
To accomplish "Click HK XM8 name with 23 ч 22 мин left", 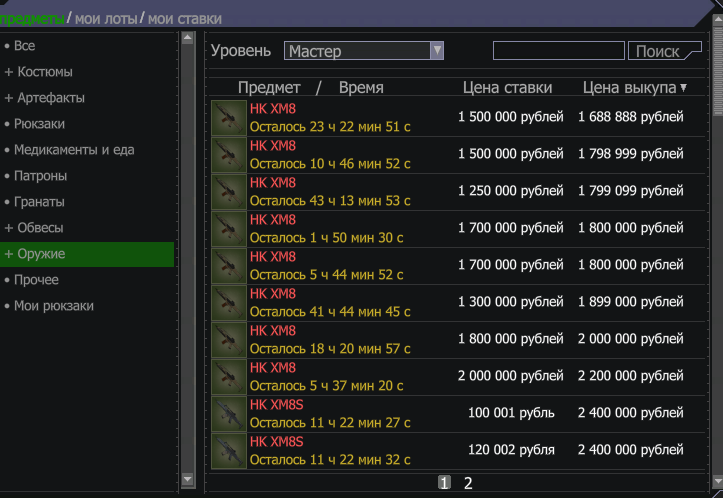I will tap(273, 109).
